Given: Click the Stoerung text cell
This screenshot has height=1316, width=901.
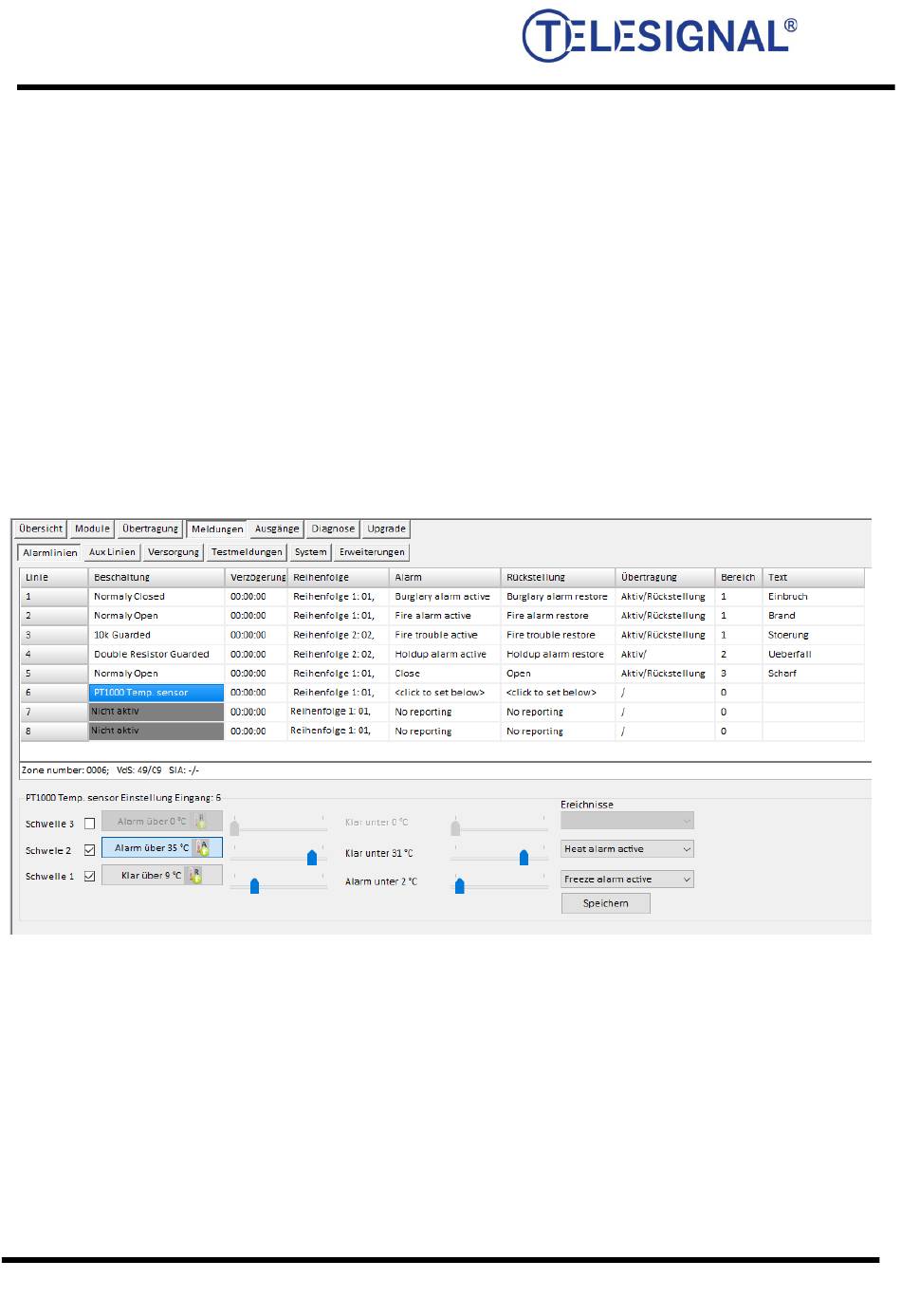Looking at the screenshot, I should tap(813, 635).
